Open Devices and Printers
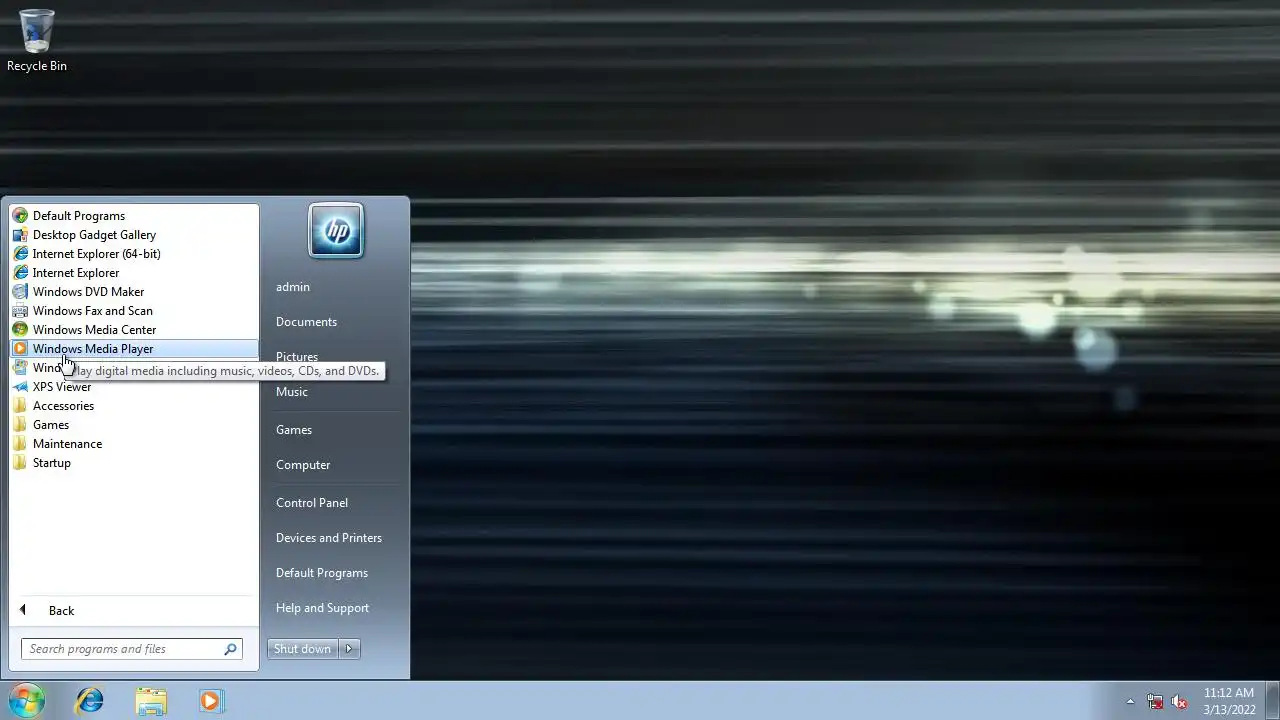Screen dimensions: 1280x720 coord(329,538)
